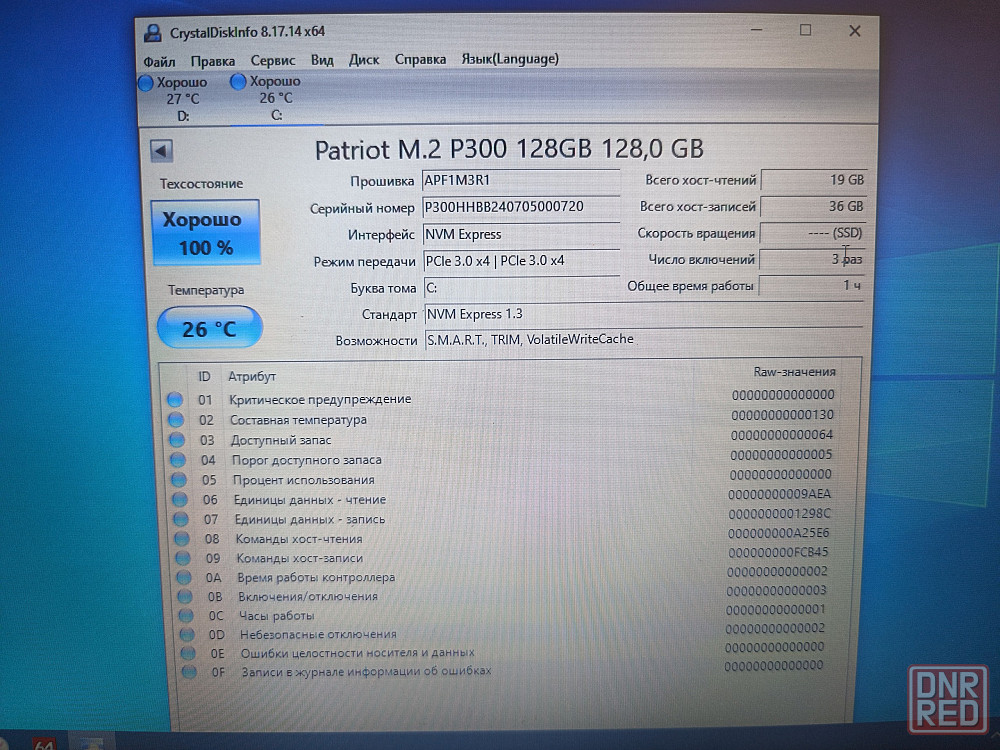Click the Прошивка firmware value field

[520, 181]
